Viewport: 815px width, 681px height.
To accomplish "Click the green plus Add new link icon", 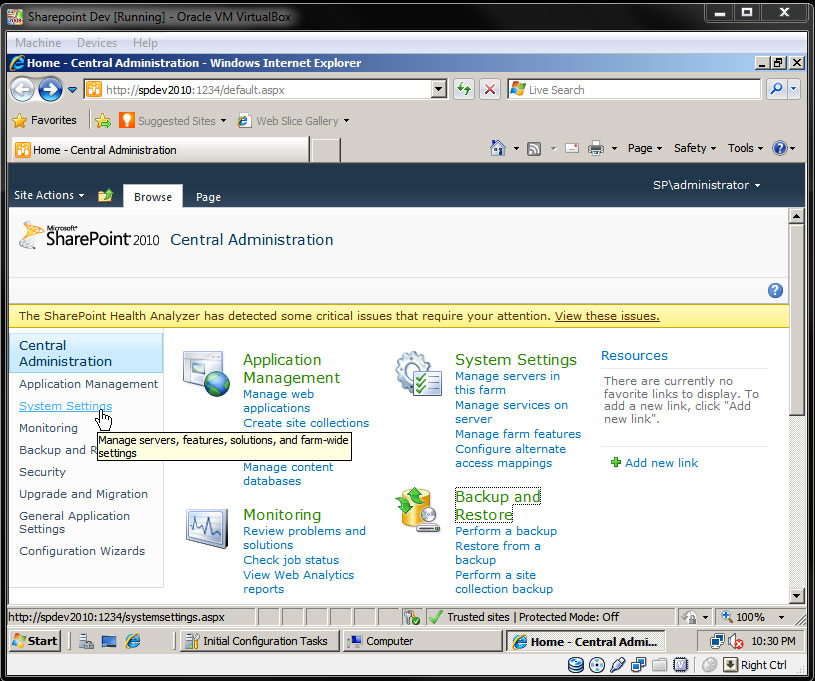I will pyautogui.click(x=616, y=462).
